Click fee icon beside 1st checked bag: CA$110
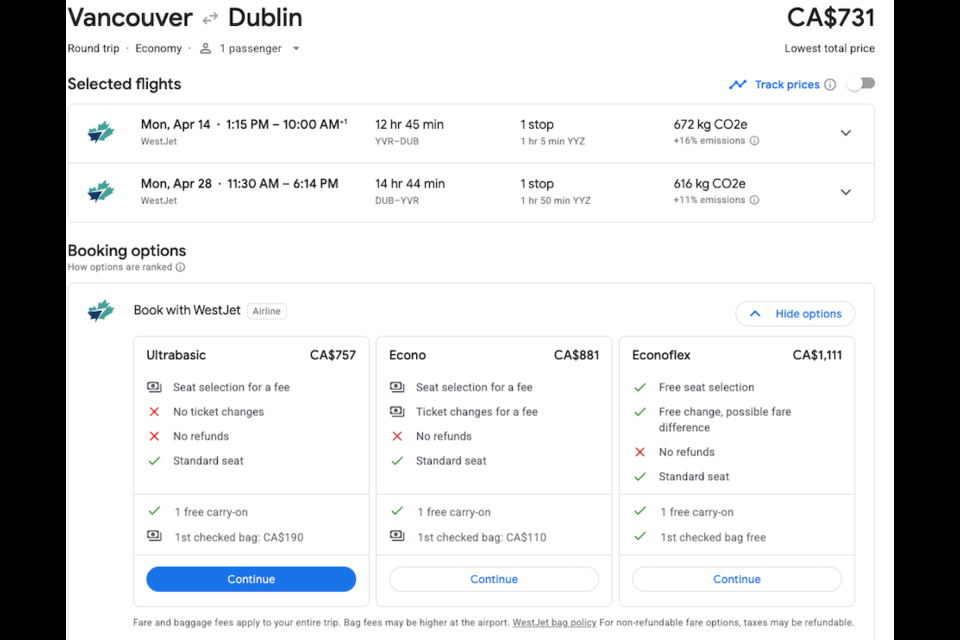This screenshot has width=960, height=640. click(x=397, y=536)
